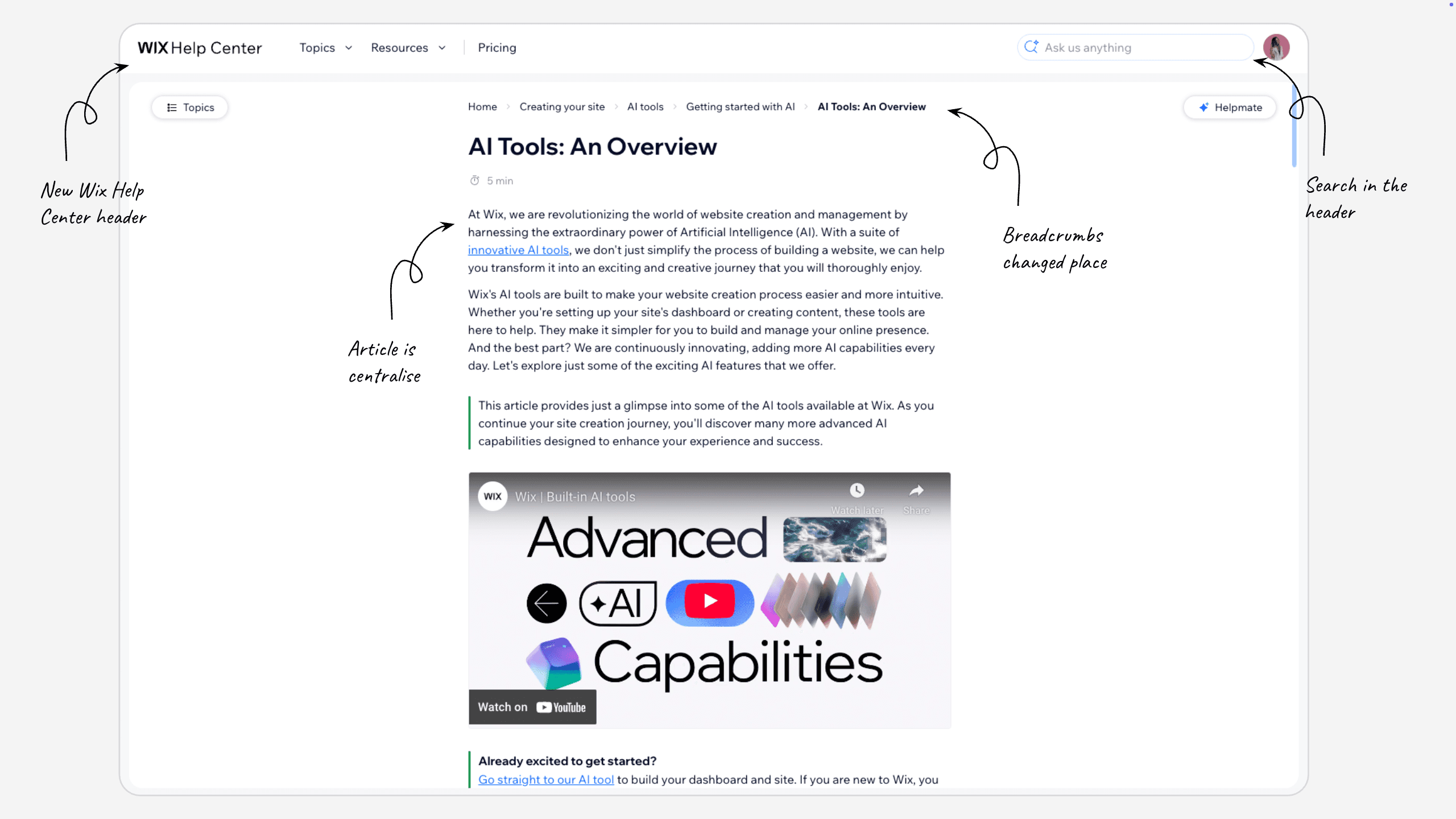The width and height of the screenshot is (1456, 819).
Task: Navigate to AI tools breadcrumb
Action: click(x=645, y=107)
